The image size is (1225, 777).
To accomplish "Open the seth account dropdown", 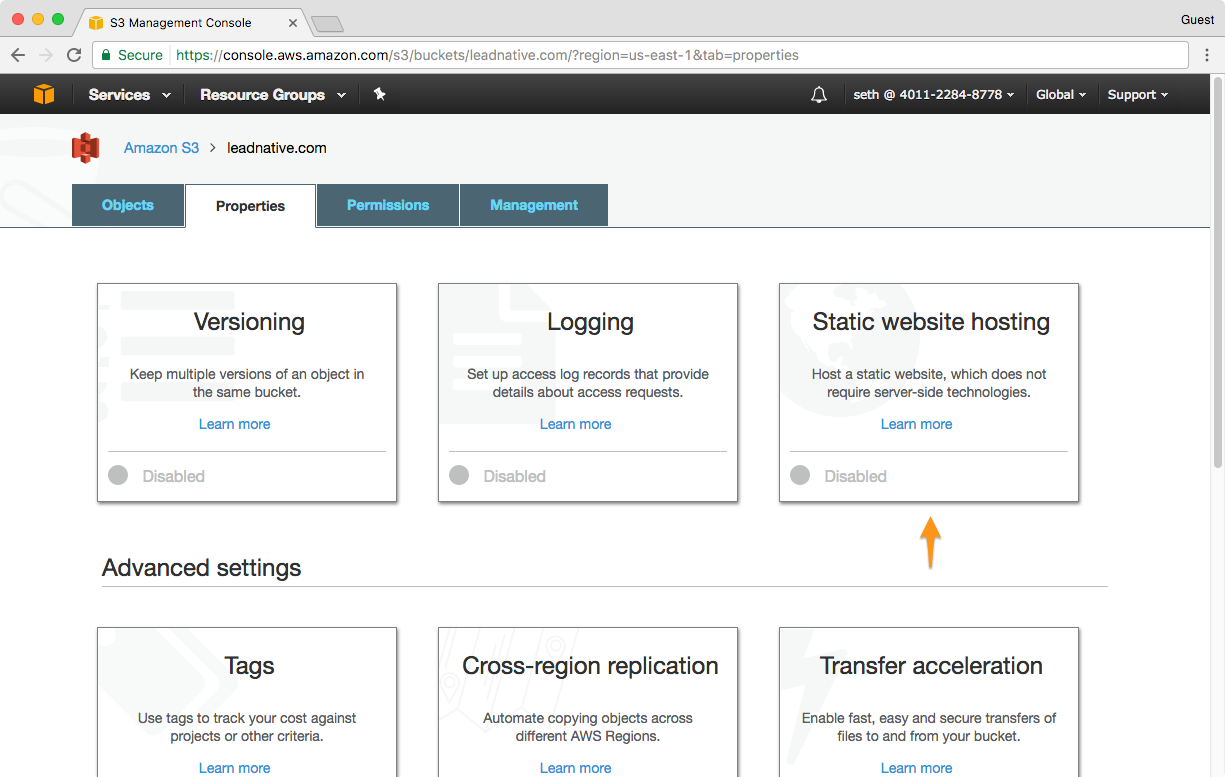I will 933,95.
